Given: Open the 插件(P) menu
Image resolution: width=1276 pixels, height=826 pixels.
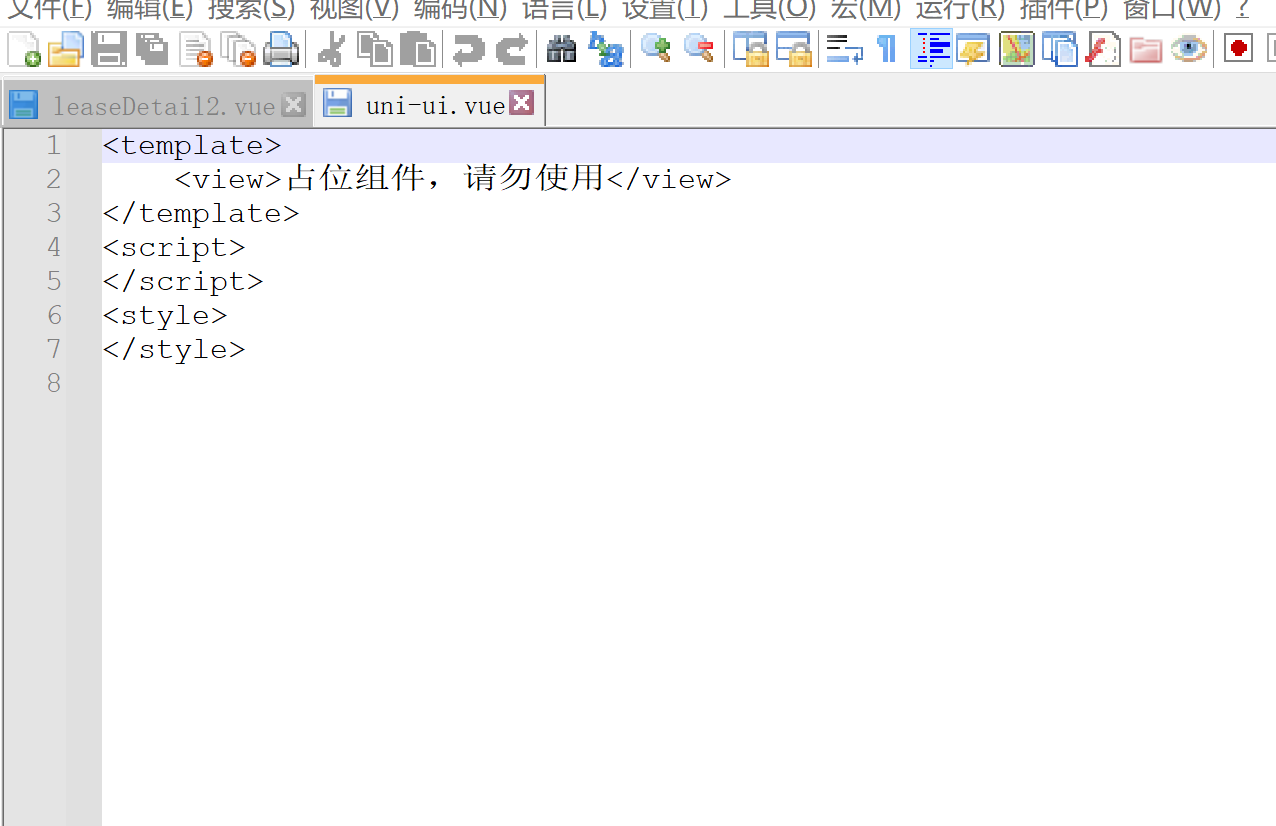Looking at the screenshot, I should (x=1064, y=9).
